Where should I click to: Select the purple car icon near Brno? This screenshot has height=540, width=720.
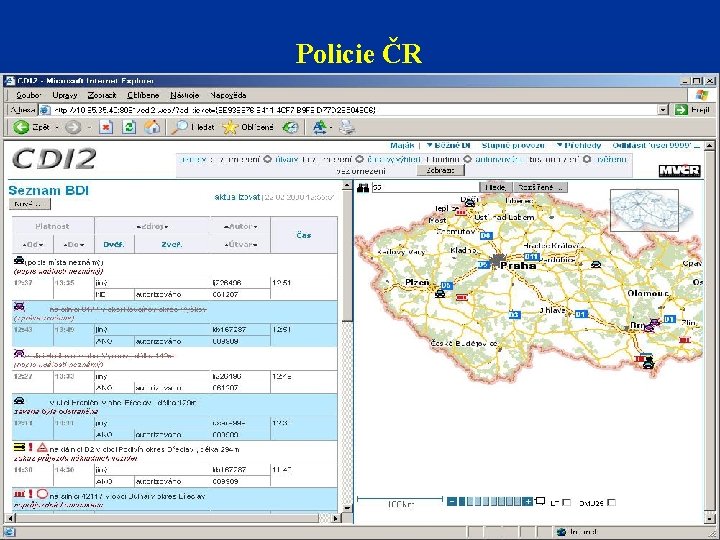click(x=652, y=325)
